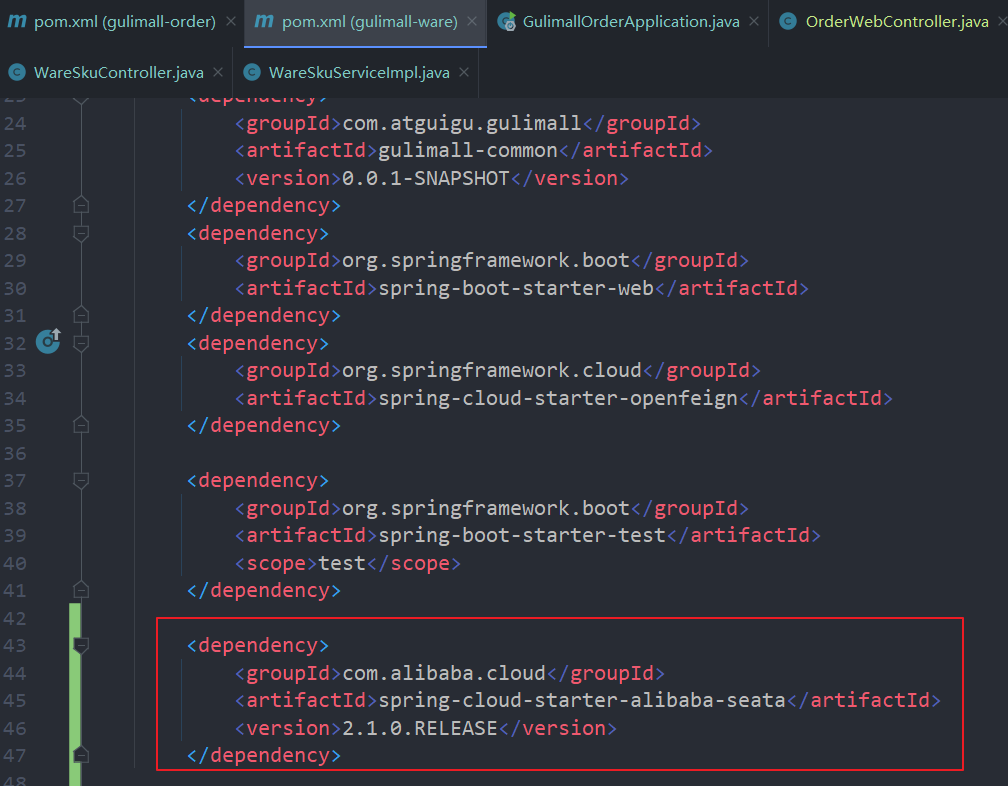The image size is (1008, 786).
Task: Click the gutter override icon on line 32
Action: pyautogui.click(x=48, y=341)
